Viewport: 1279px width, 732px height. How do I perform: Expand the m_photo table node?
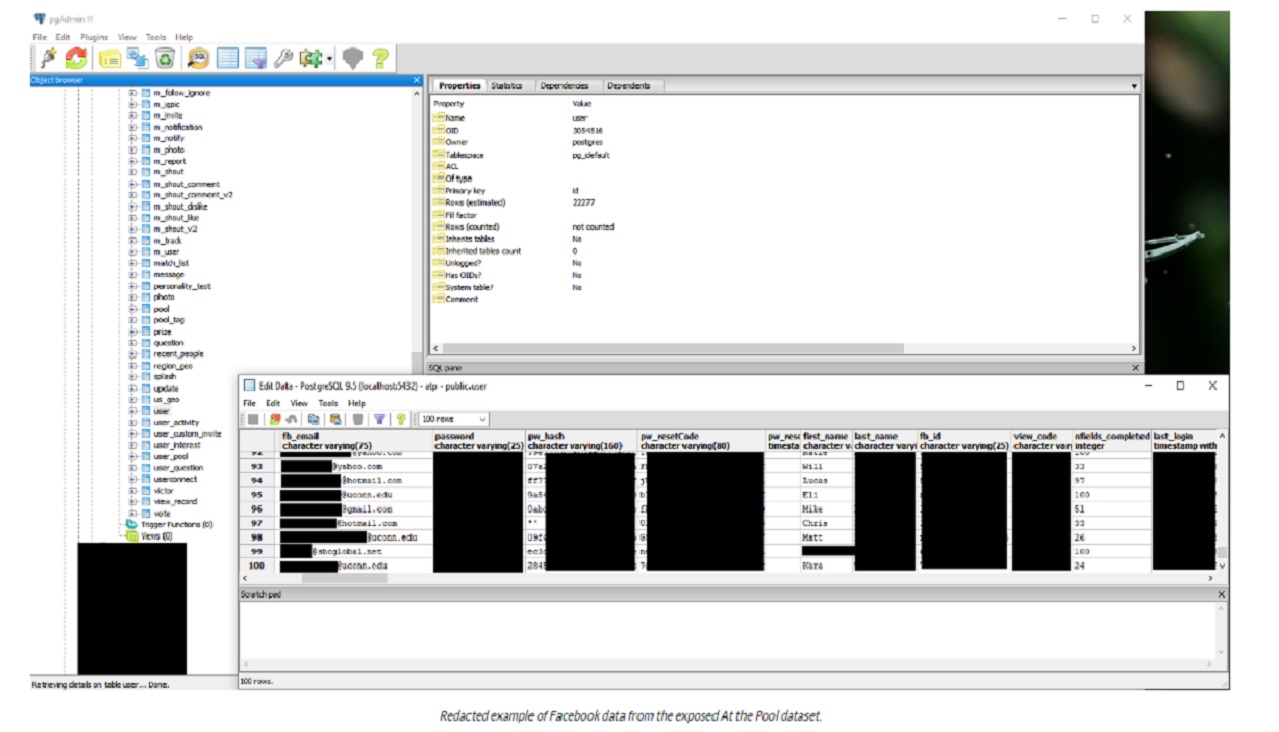[x=132, y=150]
